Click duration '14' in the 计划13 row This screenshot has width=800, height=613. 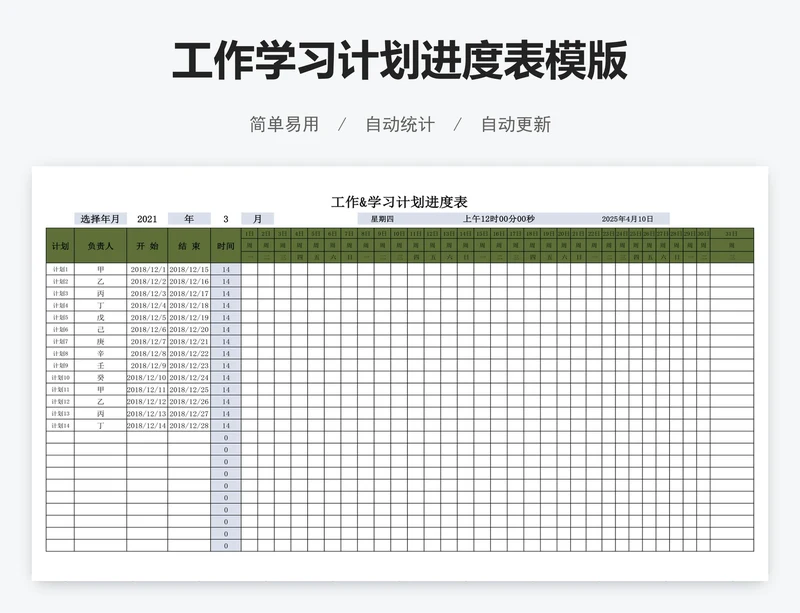pos(226,413)
